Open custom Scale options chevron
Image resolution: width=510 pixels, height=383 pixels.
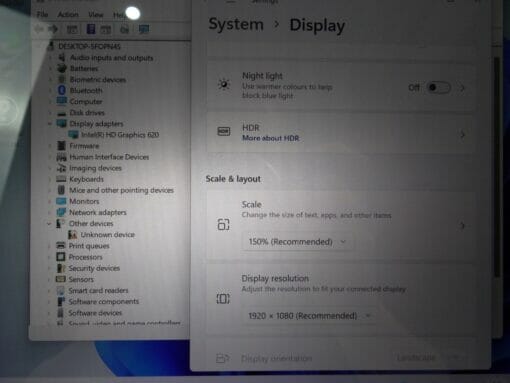click(462, 226)
